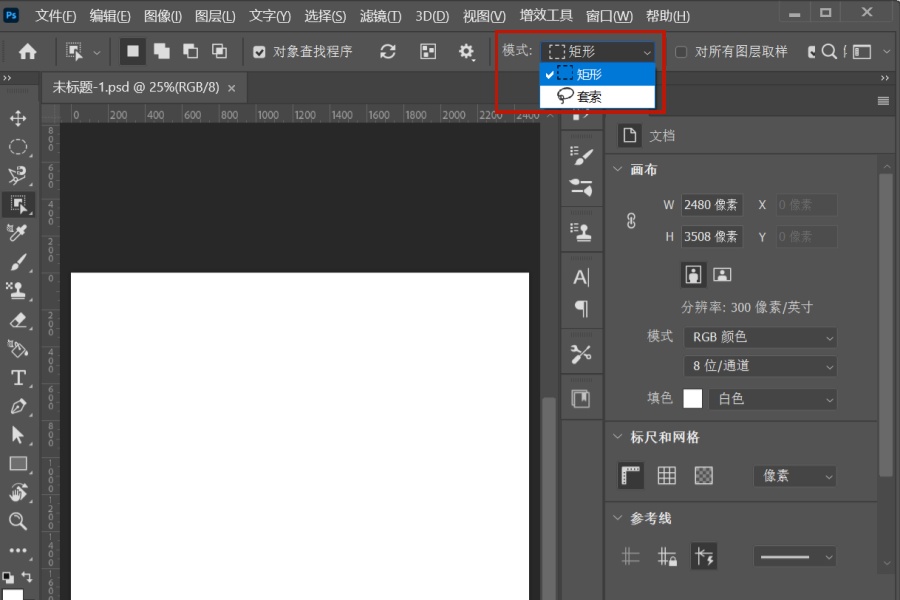Viewport: 900px width, 600px height.
Task: Select the Paint Bucket tool
Action: click(x=18, y=349)
